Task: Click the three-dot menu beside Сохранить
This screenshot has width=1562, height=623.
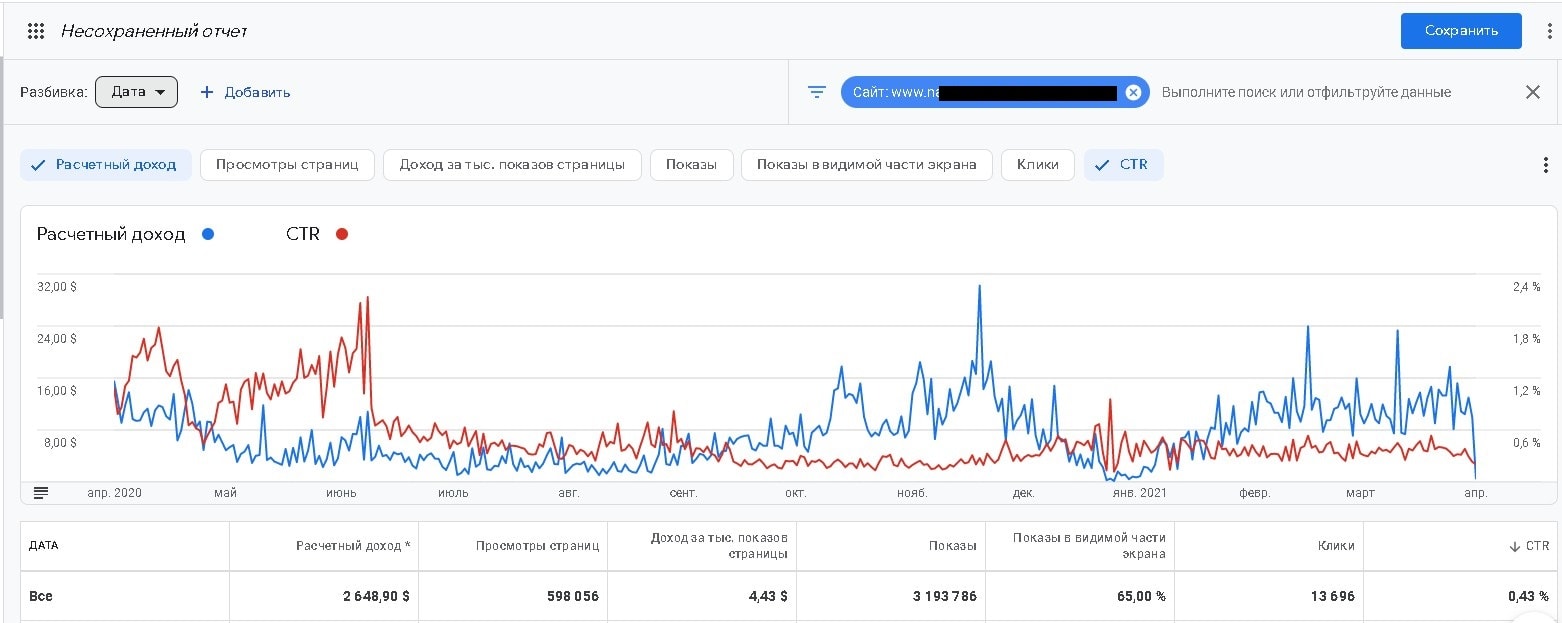Action: tap(1549, 31)
